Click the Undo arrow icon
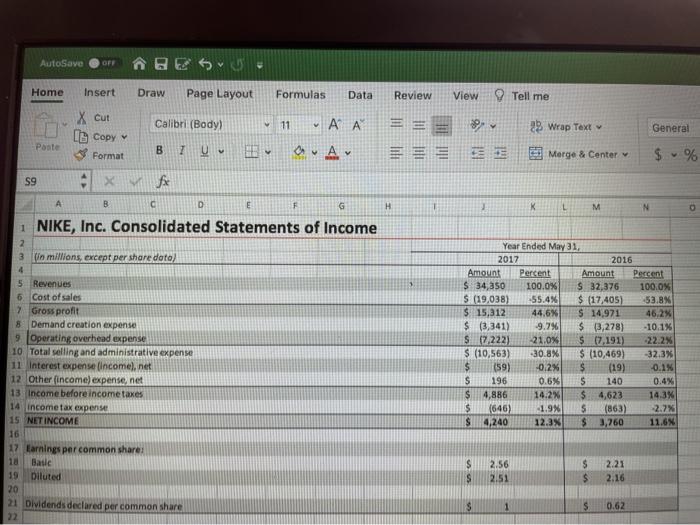This screenshot has height=525, width=700. [x=205, y=65]
